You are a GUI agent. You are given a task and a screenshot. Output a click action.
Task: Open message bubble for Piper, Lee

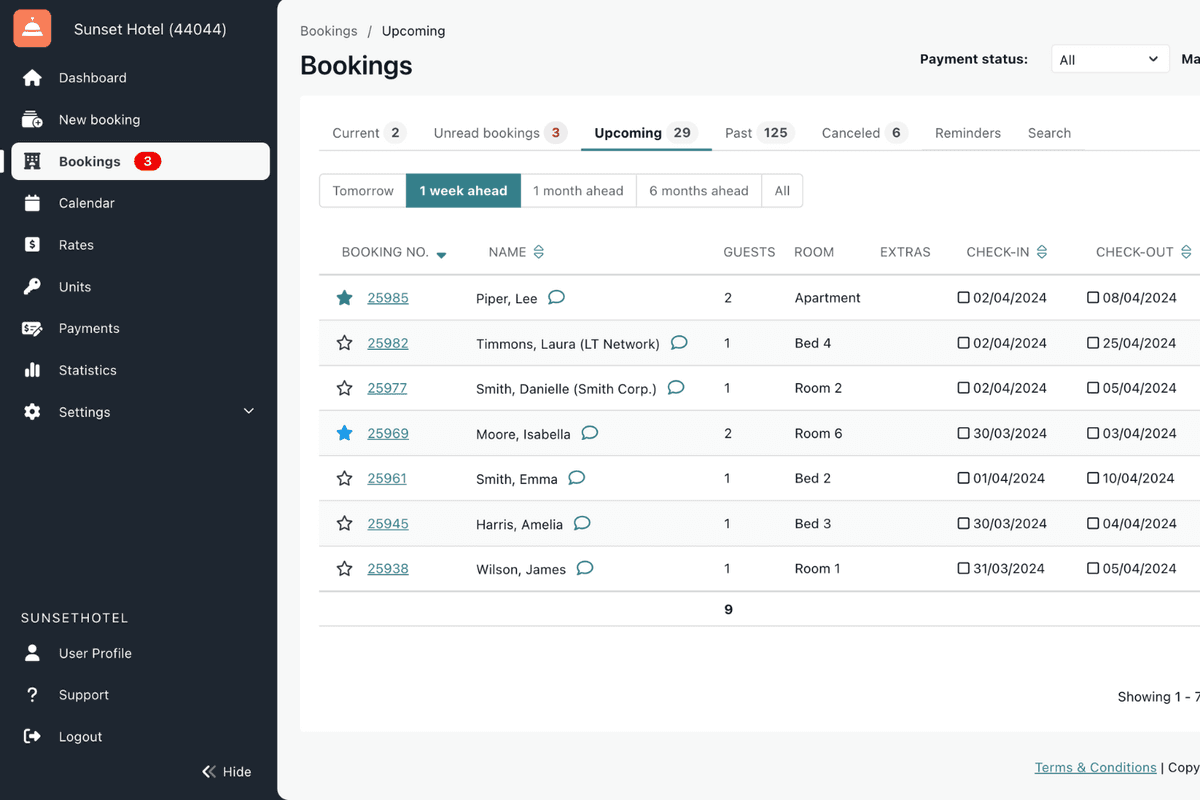point(557,297)
